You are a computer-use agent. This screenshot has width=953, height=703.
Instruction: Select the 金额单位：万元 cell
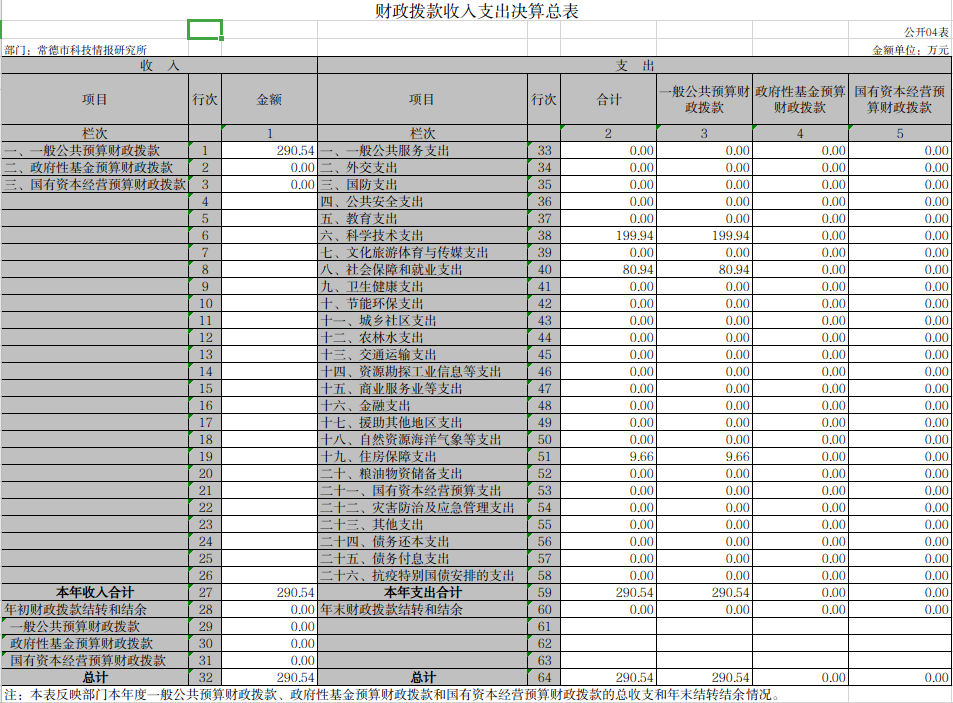click(x=910, y=49)
